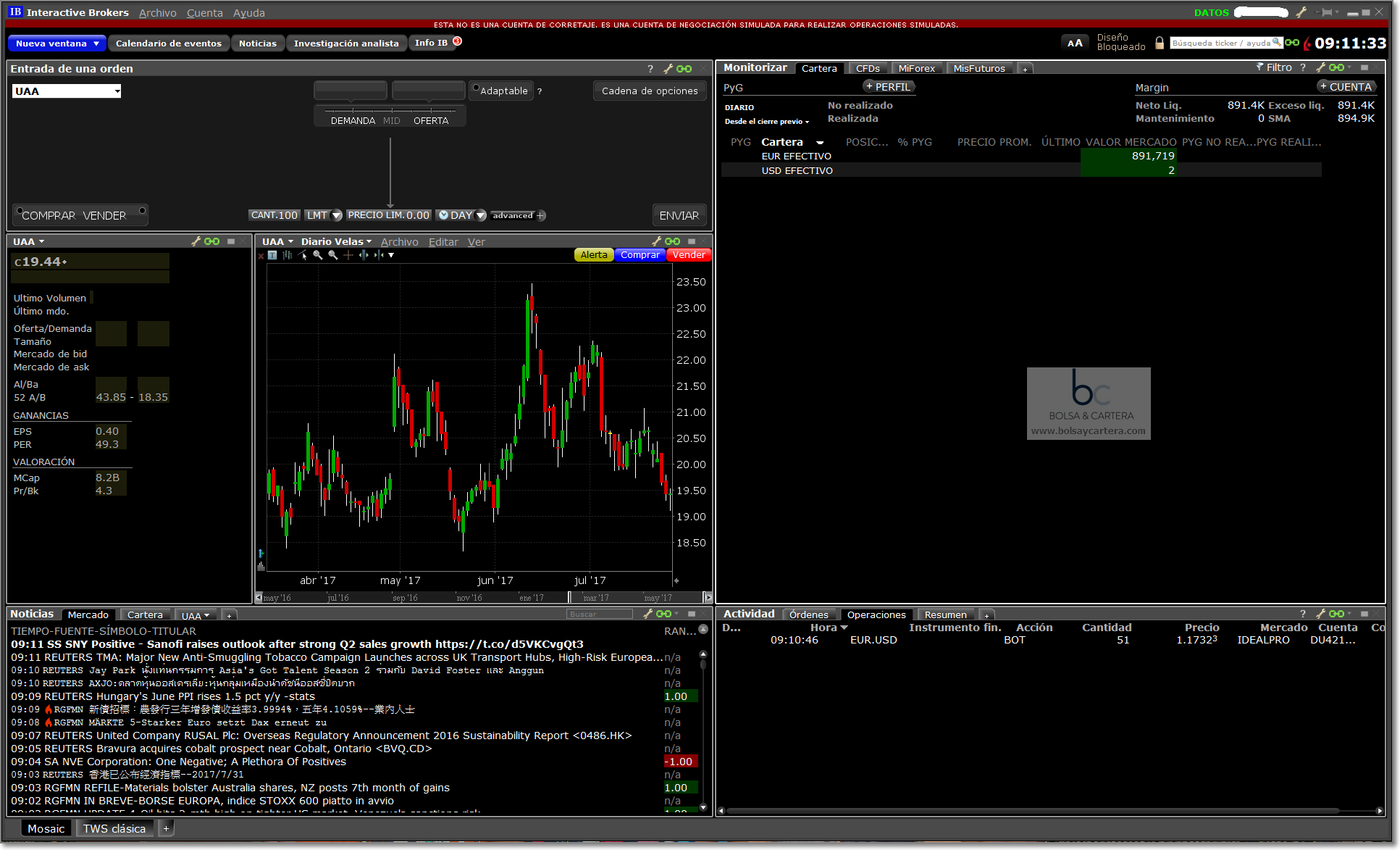This screenshot has width=1400, height=850.
Task: Open the wrench settings of the Noticias panel
Action: click(x=647, y=614)
